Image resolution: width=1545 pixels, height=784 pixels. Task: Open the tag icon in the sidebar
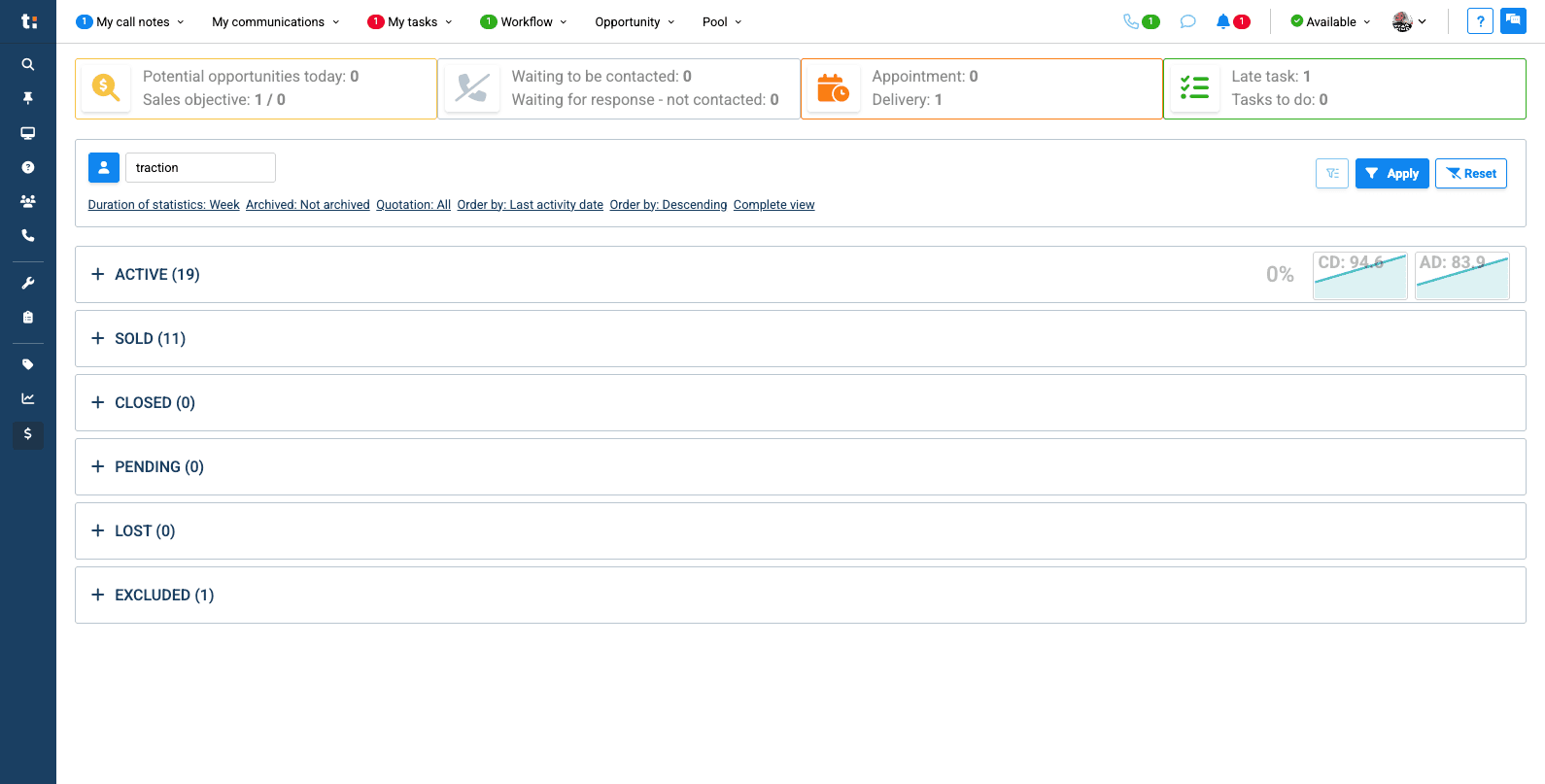(x=28, y=364)
